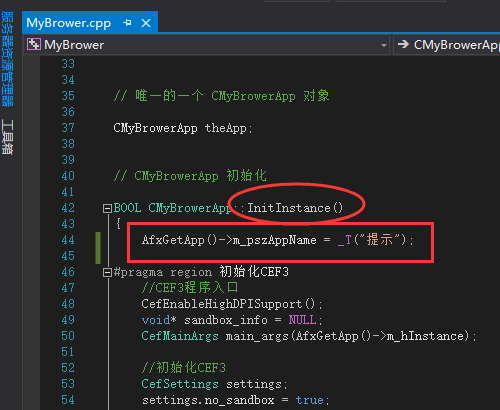Pin the MyBrower.cpp tab
Screen dimensions: 500x410
coord(127,23)
